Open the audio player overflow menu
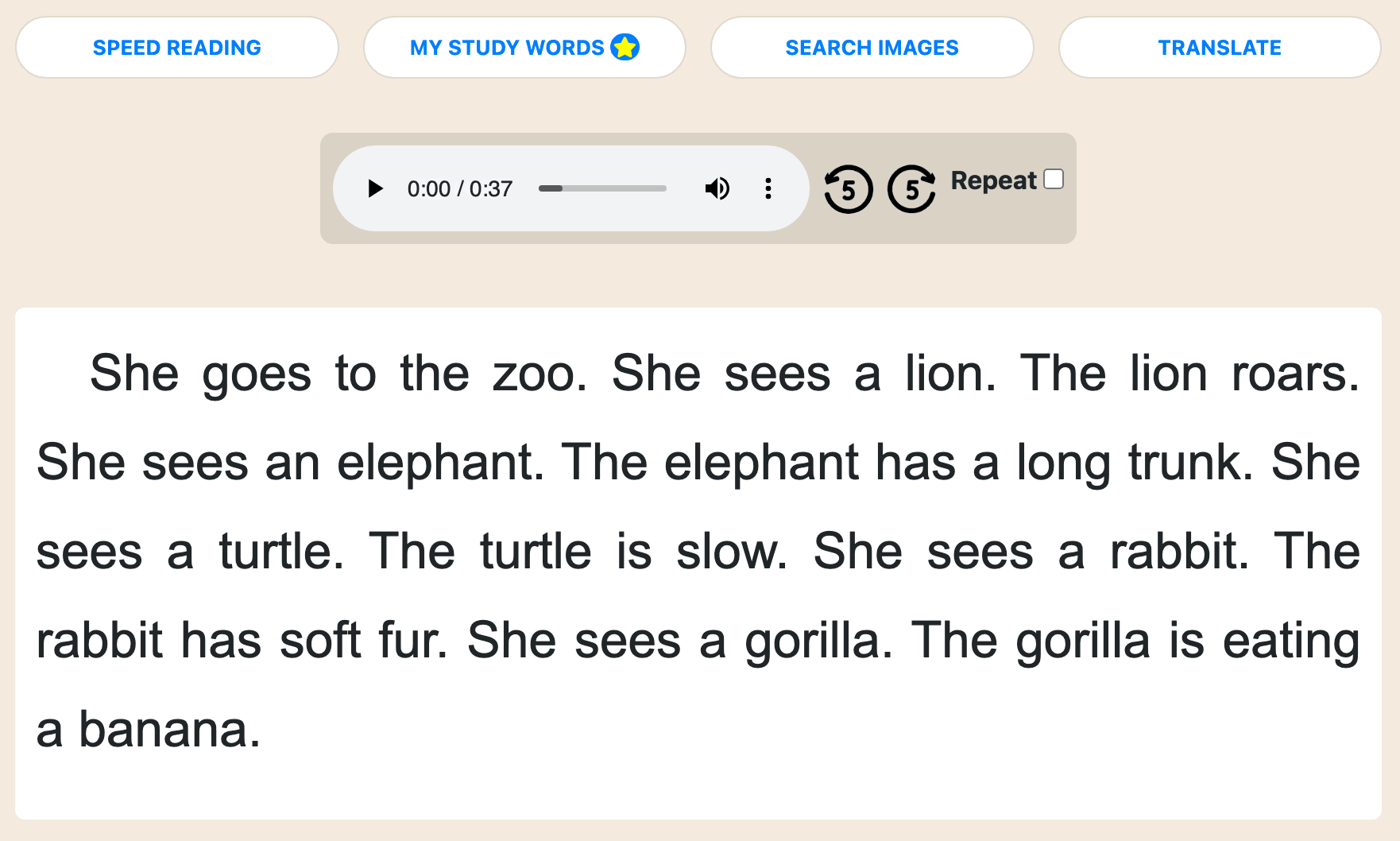The image size is (1400, 841). pos(768,188)
